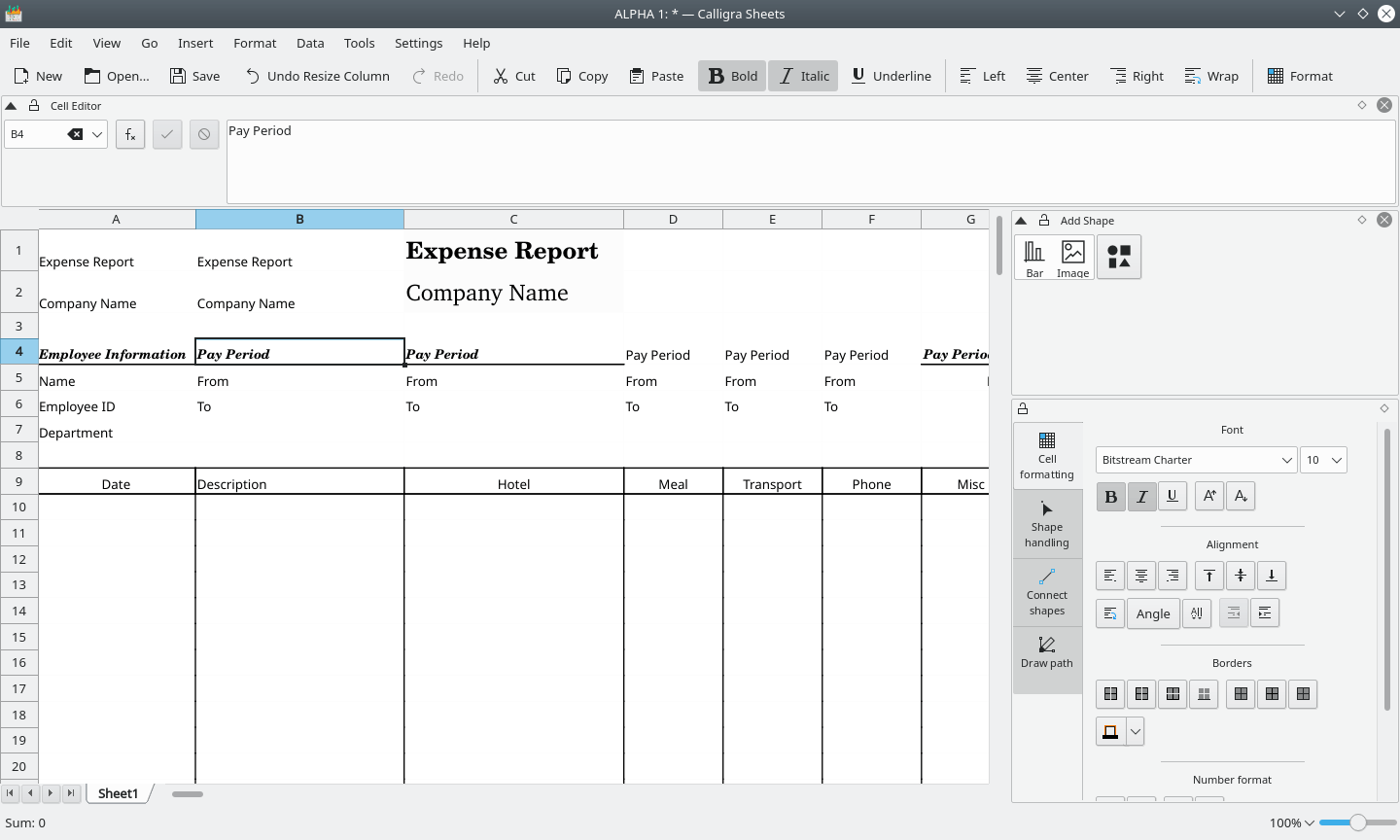Image resolution: width=1400 pixels, height=840 pixels.
Task: Select the Connect shapes tool
Action: pos(1047,592)
